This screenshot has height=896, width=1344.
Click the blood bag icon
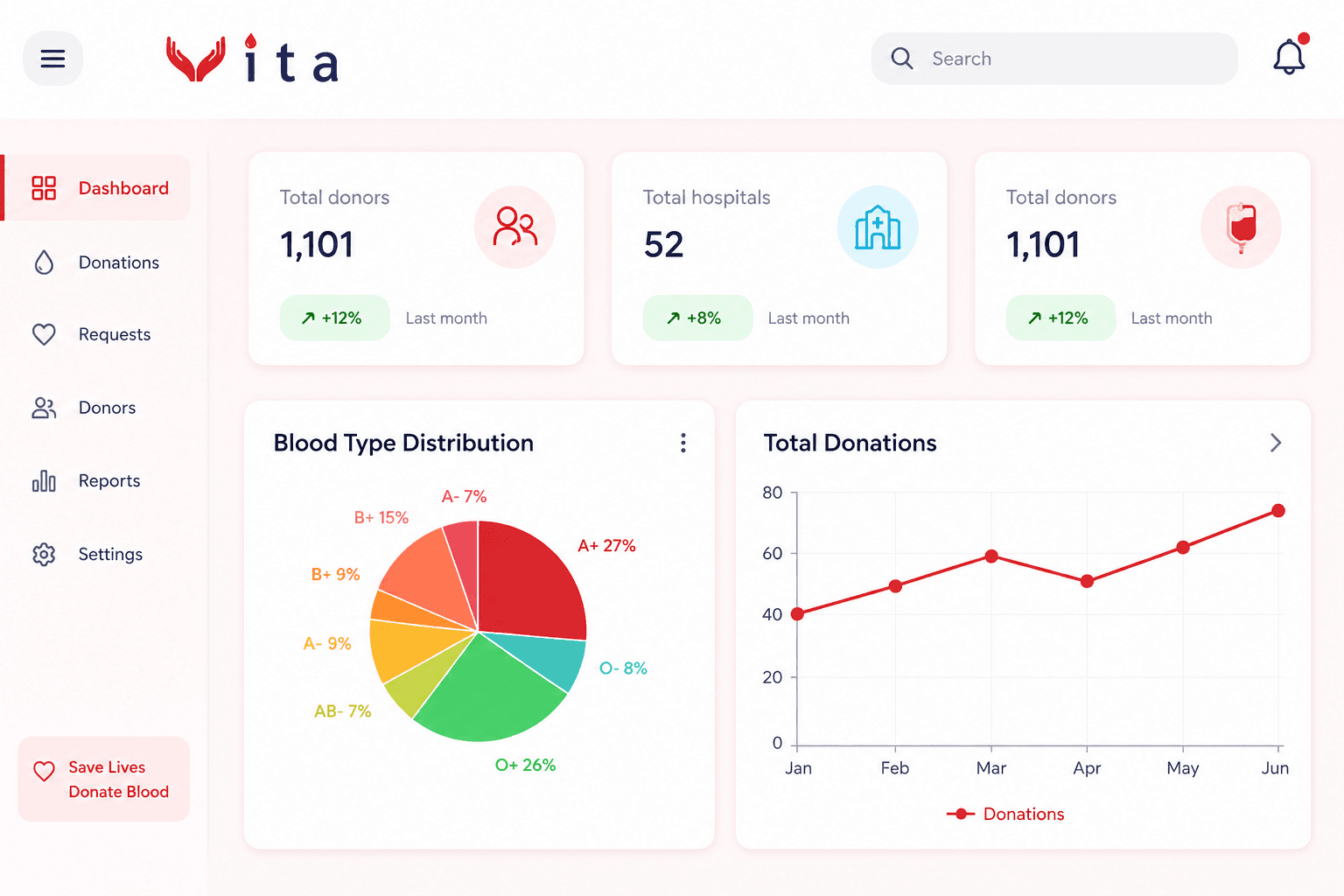click(1241, 227)
